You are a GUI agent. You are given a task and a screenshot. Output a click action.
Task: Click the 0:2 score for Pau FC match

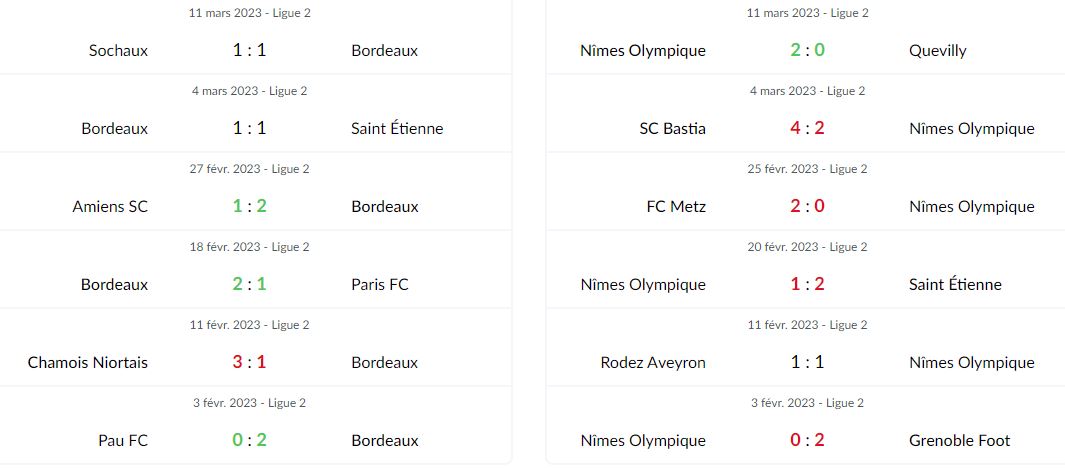249,441
